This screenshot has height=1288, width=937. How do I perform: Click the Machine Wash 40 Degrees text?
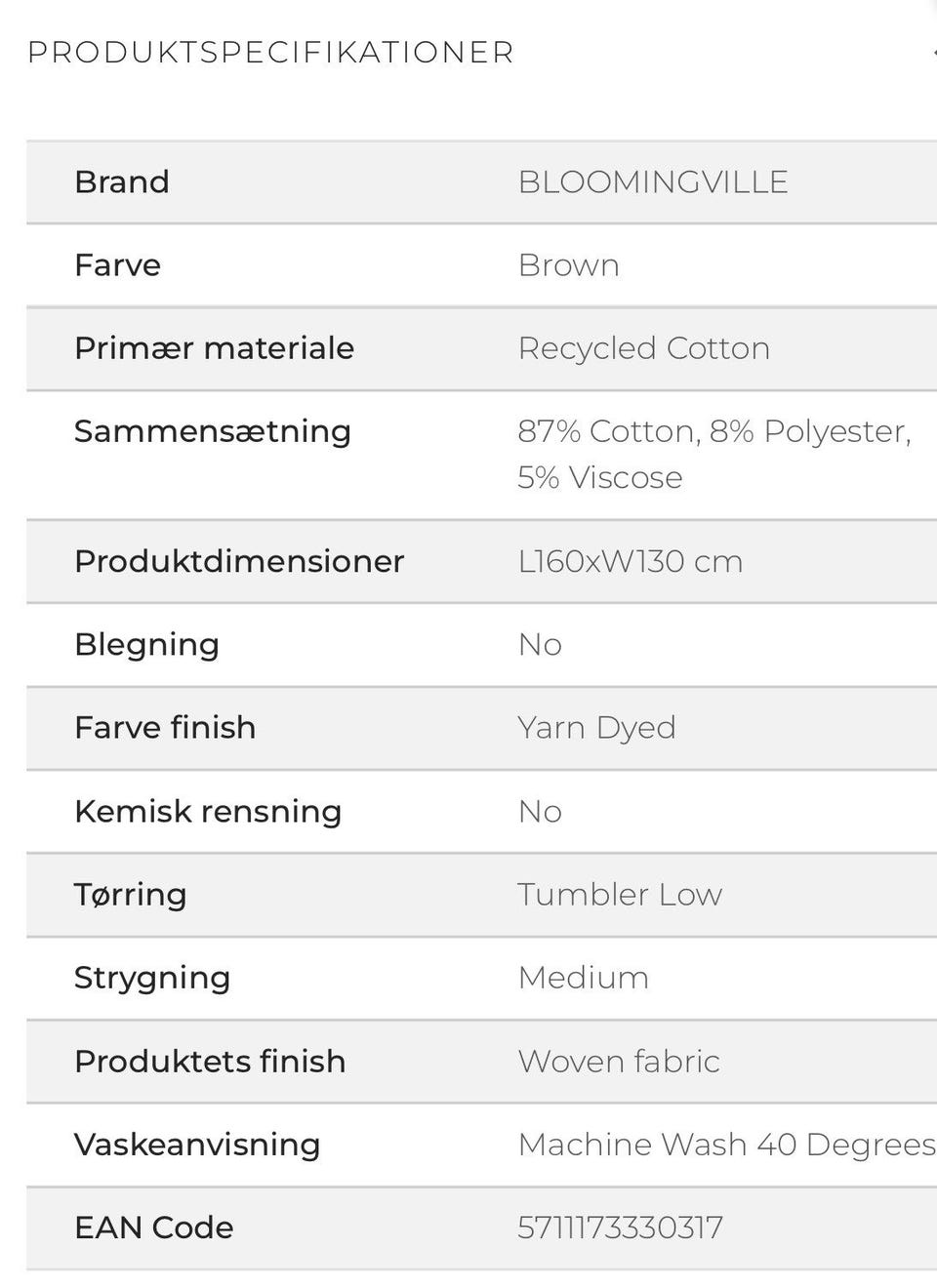click(x=726, y=1145)
